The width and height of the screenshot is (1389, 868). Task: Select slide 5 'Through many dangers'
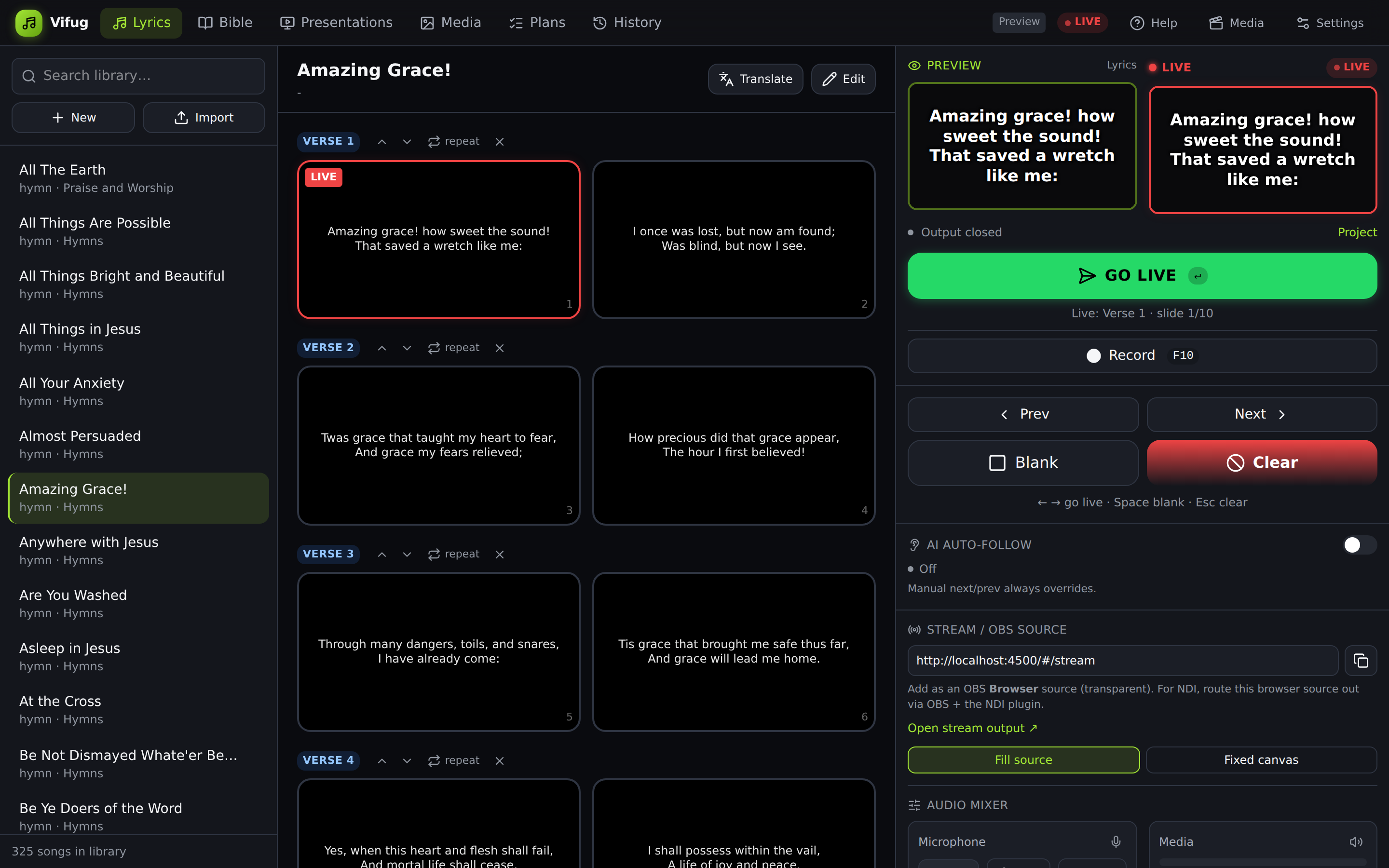point(438,651)
